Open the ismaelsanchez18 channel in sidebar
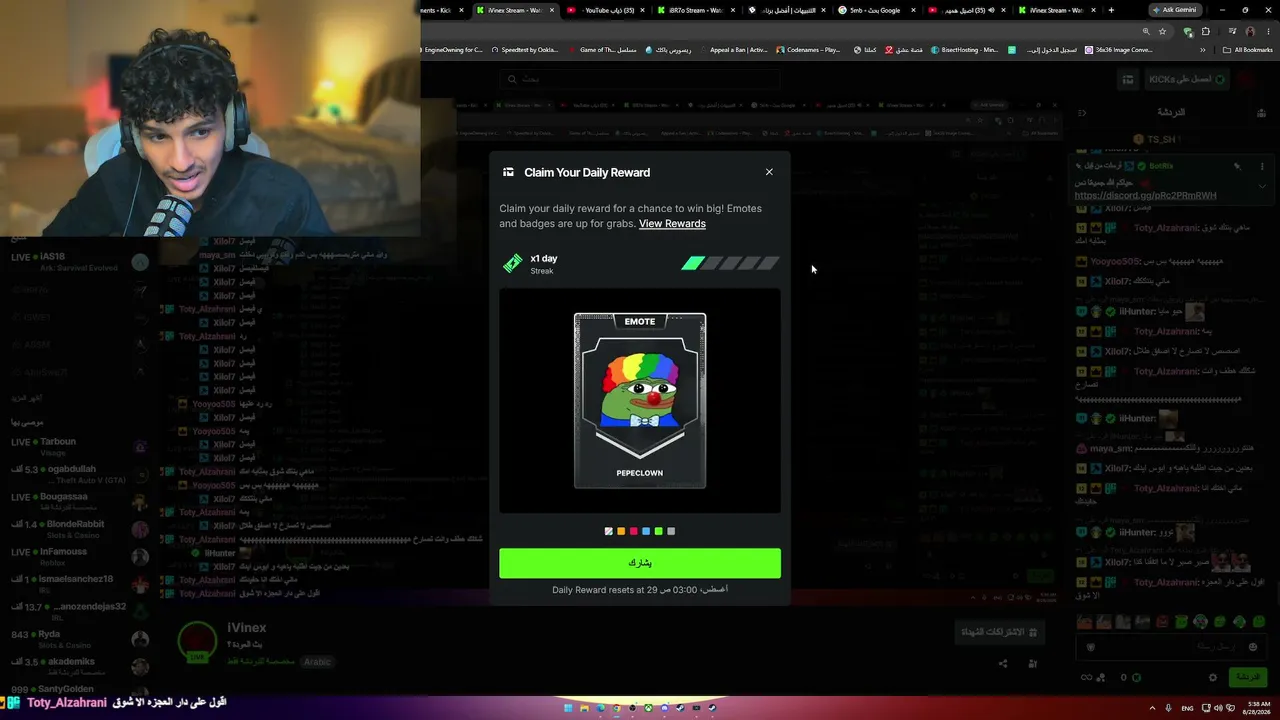This screenshot has height=720, width=1280. pos(80,584)
